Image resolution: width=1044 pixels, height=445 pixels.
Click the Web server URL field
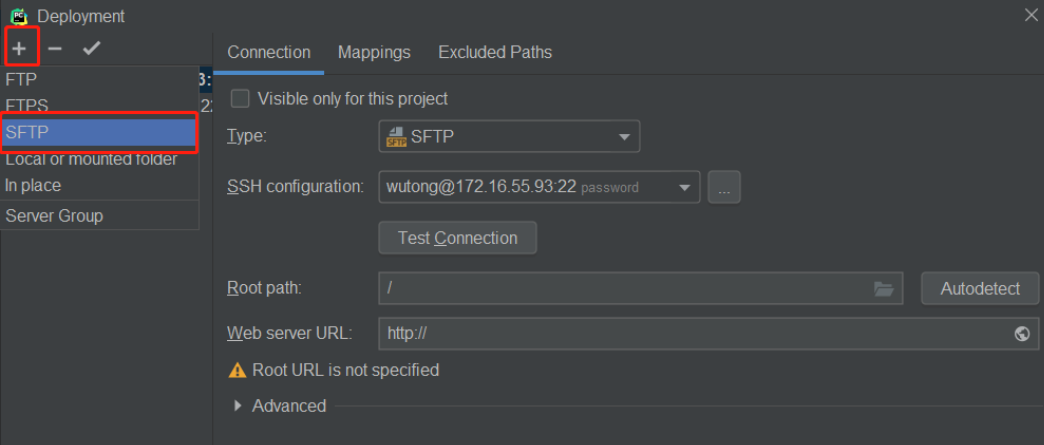point(690,334)
